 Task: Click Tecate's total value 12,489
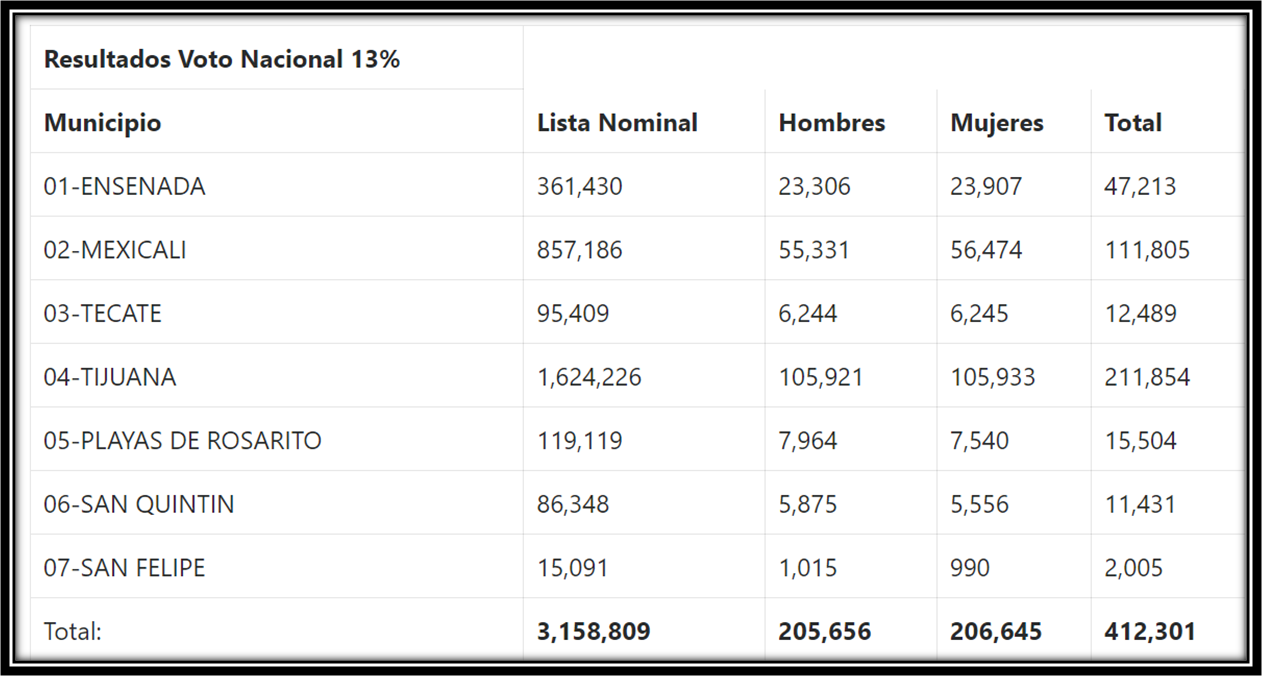click(1140, 313)
